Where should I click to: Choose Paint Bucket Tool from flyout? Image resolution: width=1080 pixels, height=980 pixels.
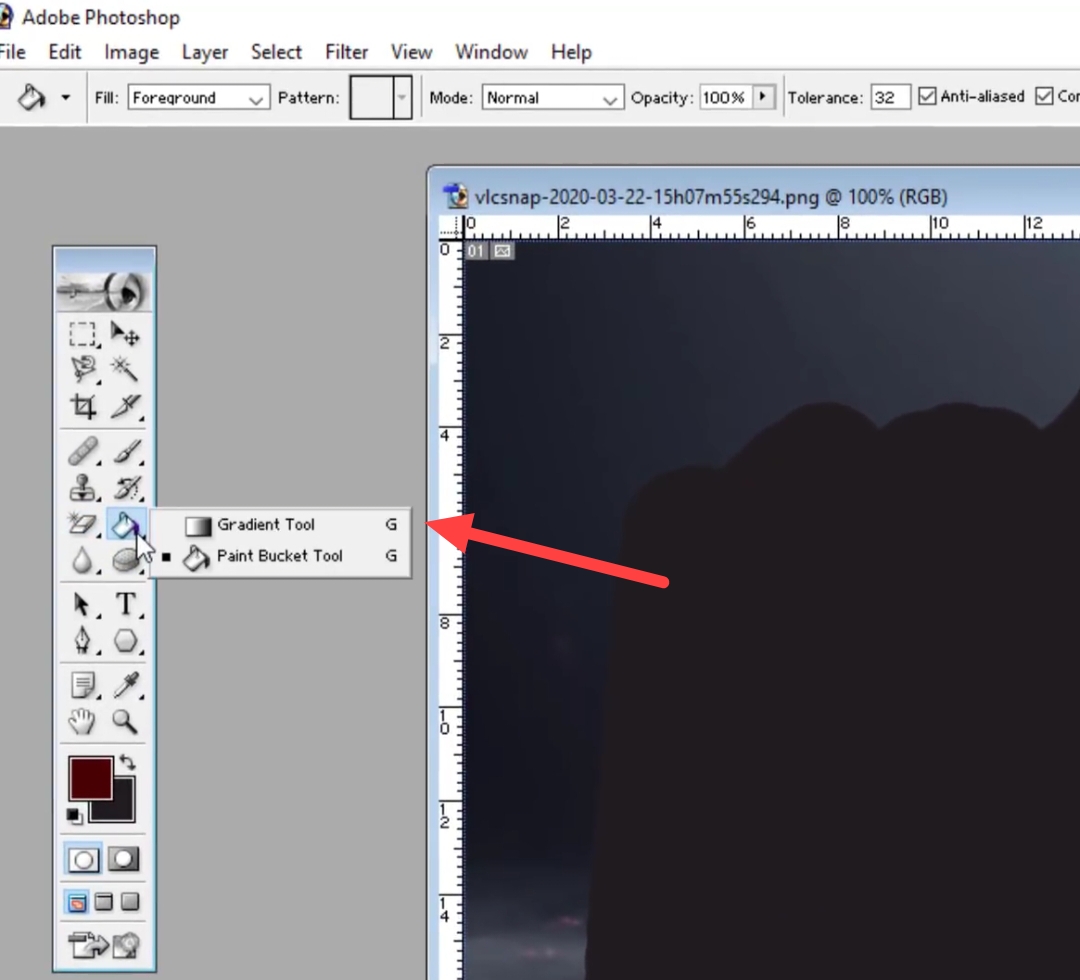280,556
